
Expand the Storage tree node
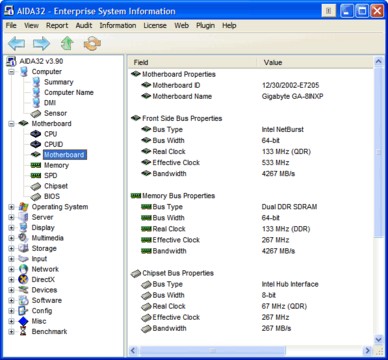click(x=11, y=248)
